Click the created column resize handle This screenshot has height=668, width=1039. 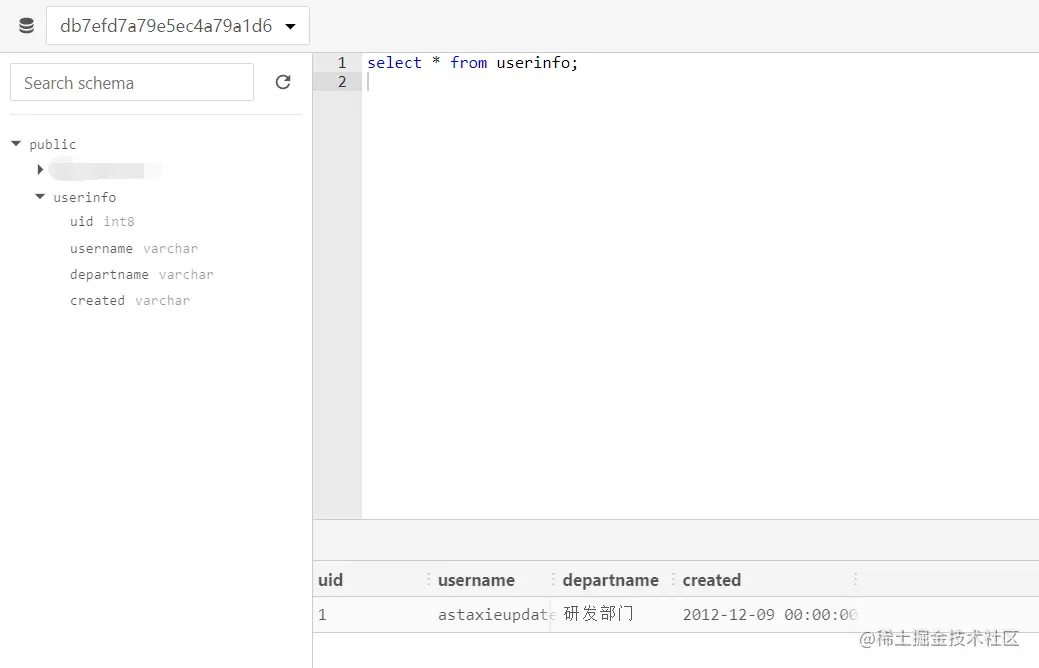[855, 580]
